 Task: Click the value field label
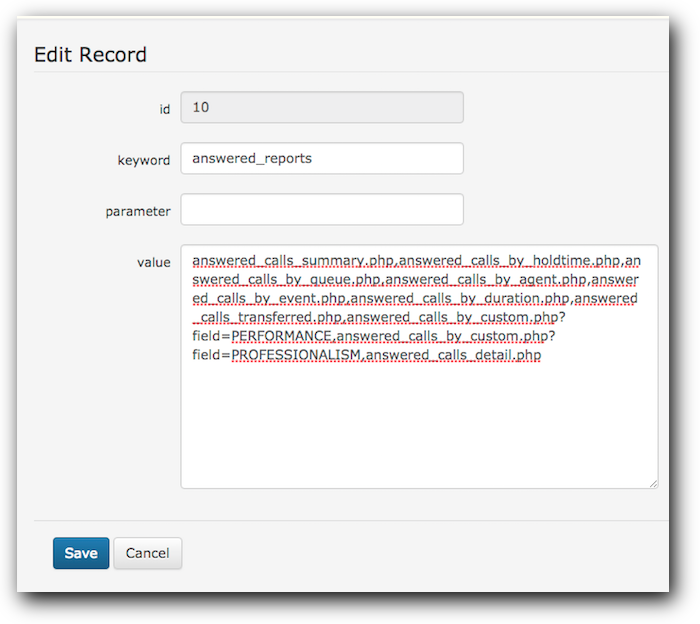pos(154,262)
